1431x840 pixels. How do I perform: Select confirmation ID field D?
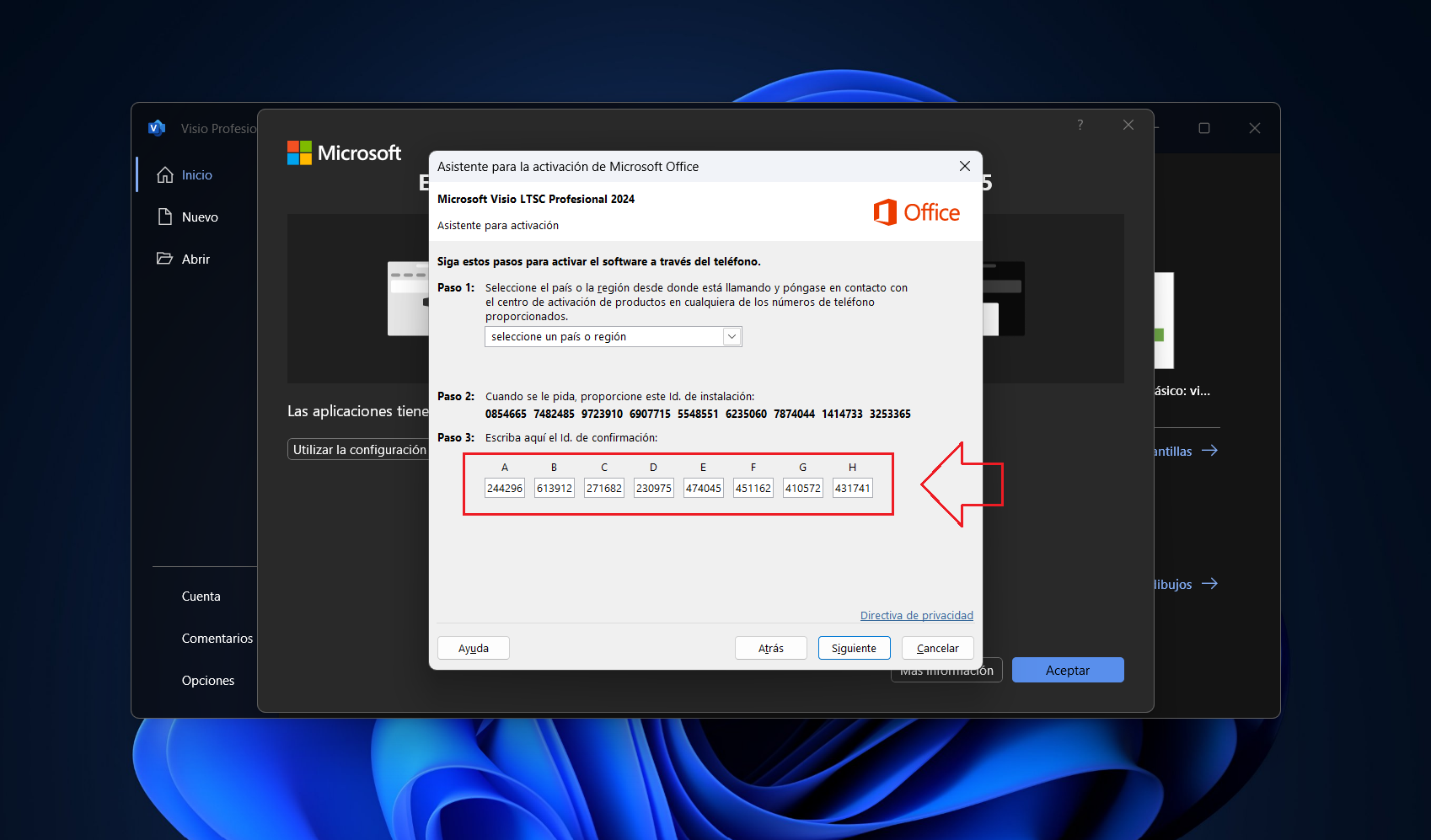[654, 488]
